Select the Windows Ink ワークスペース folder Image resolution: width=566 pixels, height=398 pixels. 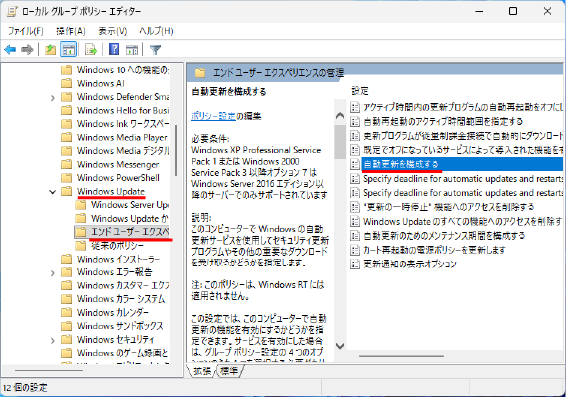[123, 124]
